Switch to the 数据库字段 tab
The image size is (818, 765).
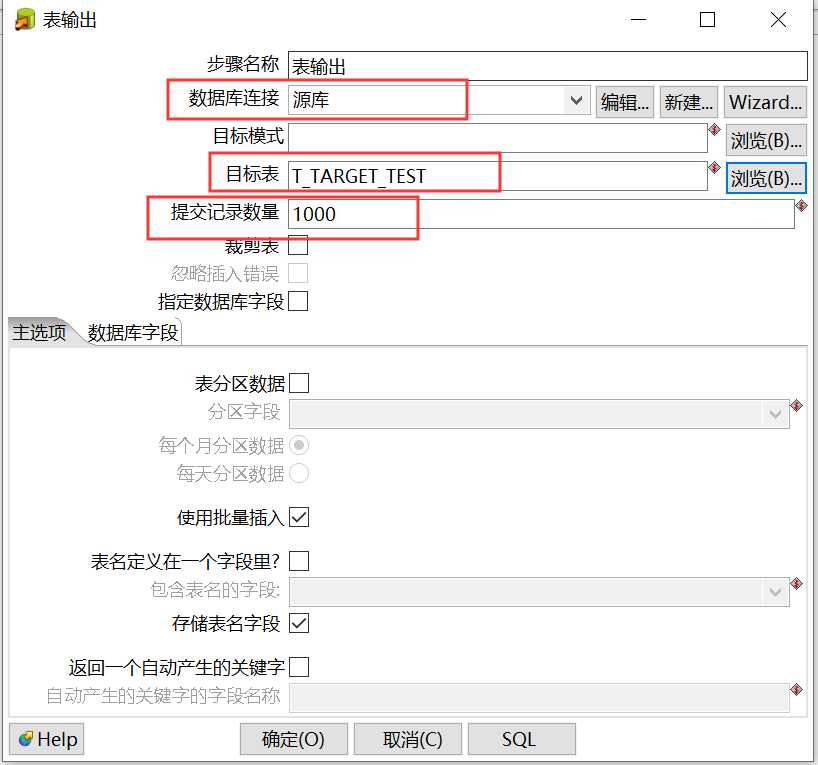point(133,332)
